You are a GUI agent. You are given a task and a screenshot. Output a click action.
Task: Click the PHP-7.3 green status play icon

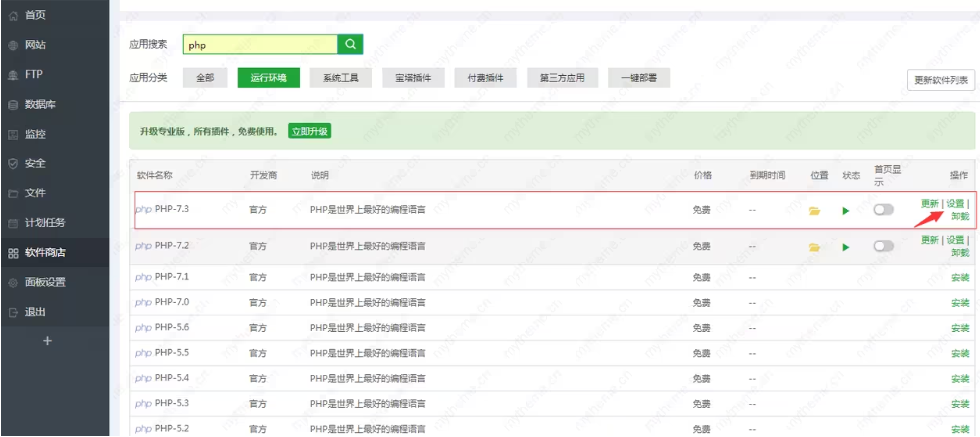point(846,211)
